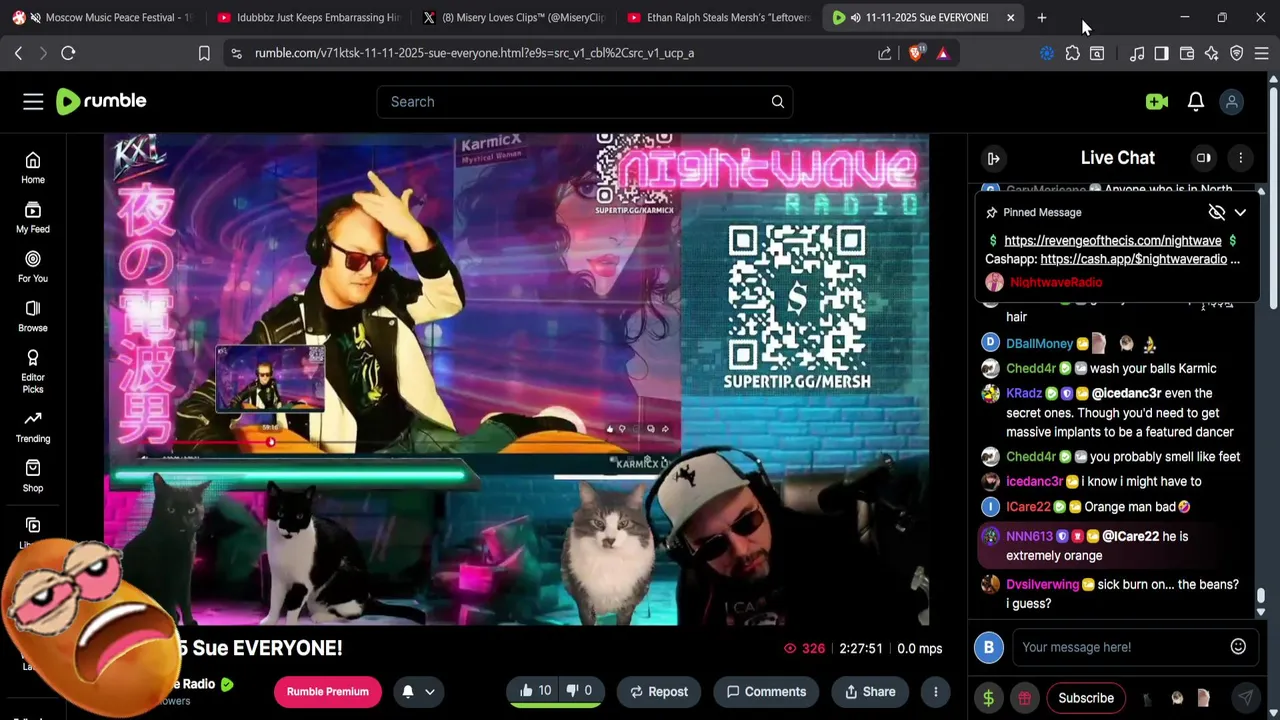Click the share page icon in address bar
Viewport: 1280px width, 720px height.
885,53
